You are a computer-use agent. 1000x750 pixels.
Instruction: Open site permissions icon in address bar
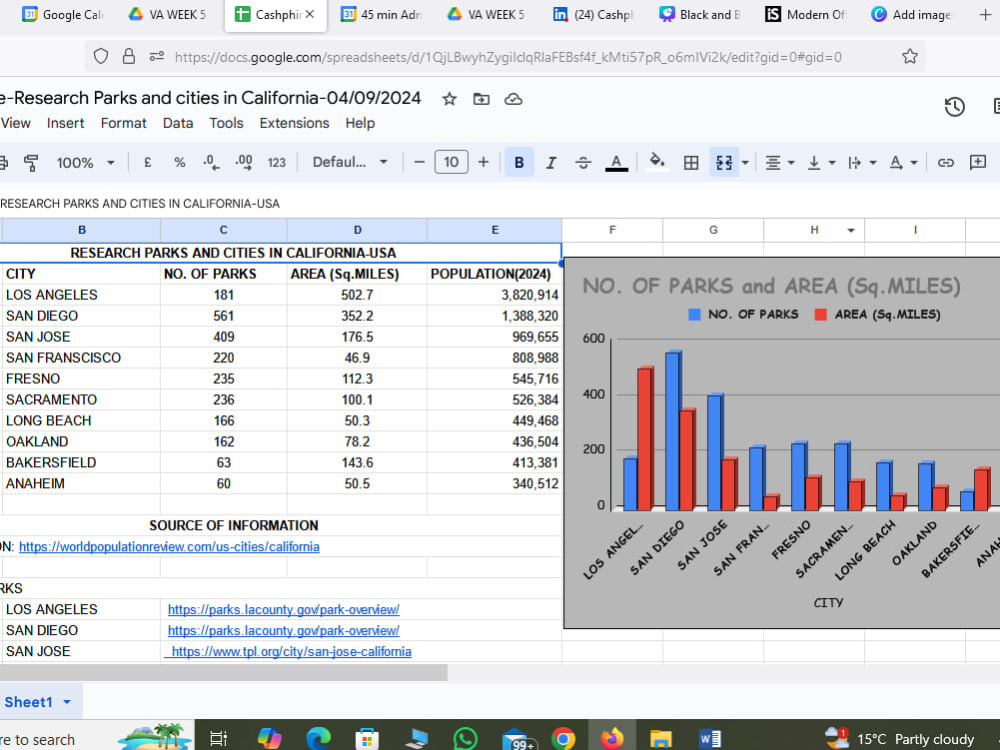pyautogui.click(x=157, y=57)
